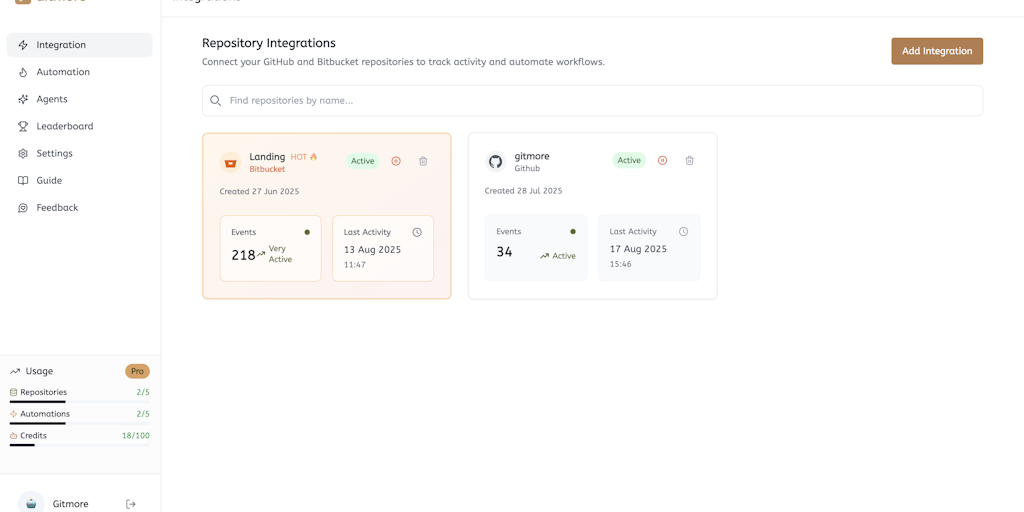The height and width of the screenshot is (512, 1024).
Task: Delete the Landing integration via trash icon
Action: point(423,161)
